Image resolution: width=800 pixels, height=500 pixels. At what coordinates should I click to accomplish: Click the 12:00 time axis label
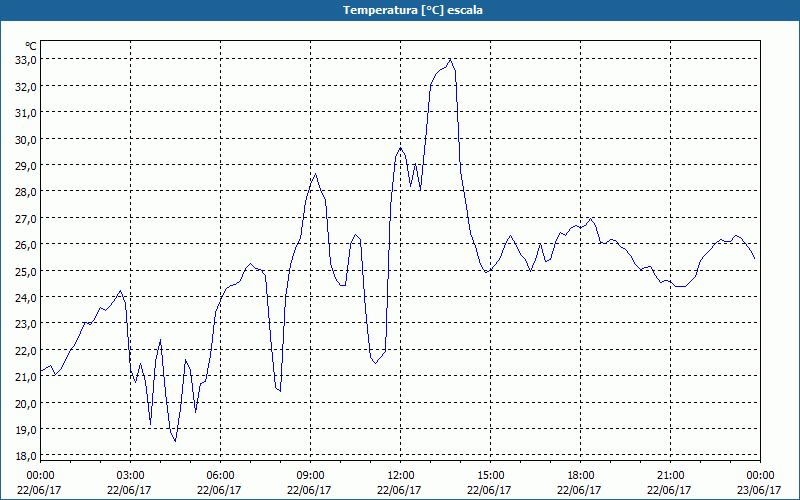(401, 476)
